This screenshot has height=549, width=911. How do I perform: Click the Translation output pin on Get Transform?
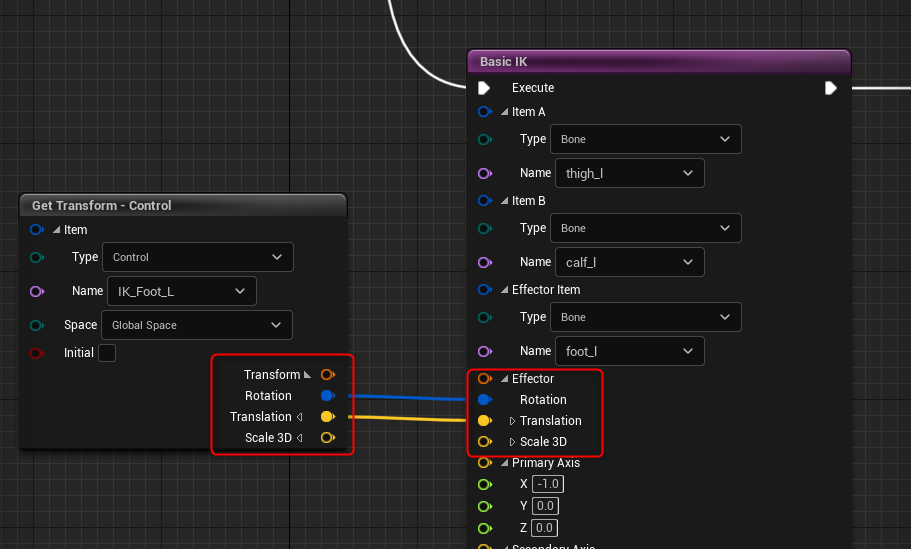pos(328,417)
